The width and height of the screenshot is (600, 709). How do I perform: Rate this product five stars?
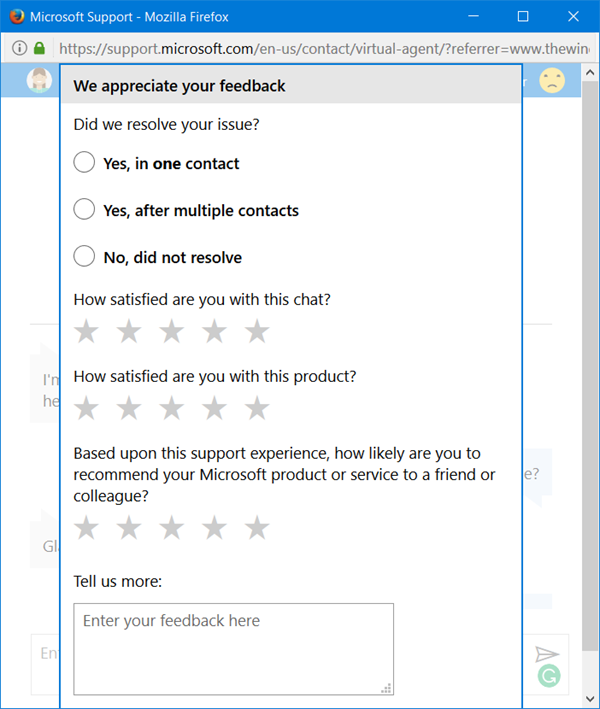point(257,408)
